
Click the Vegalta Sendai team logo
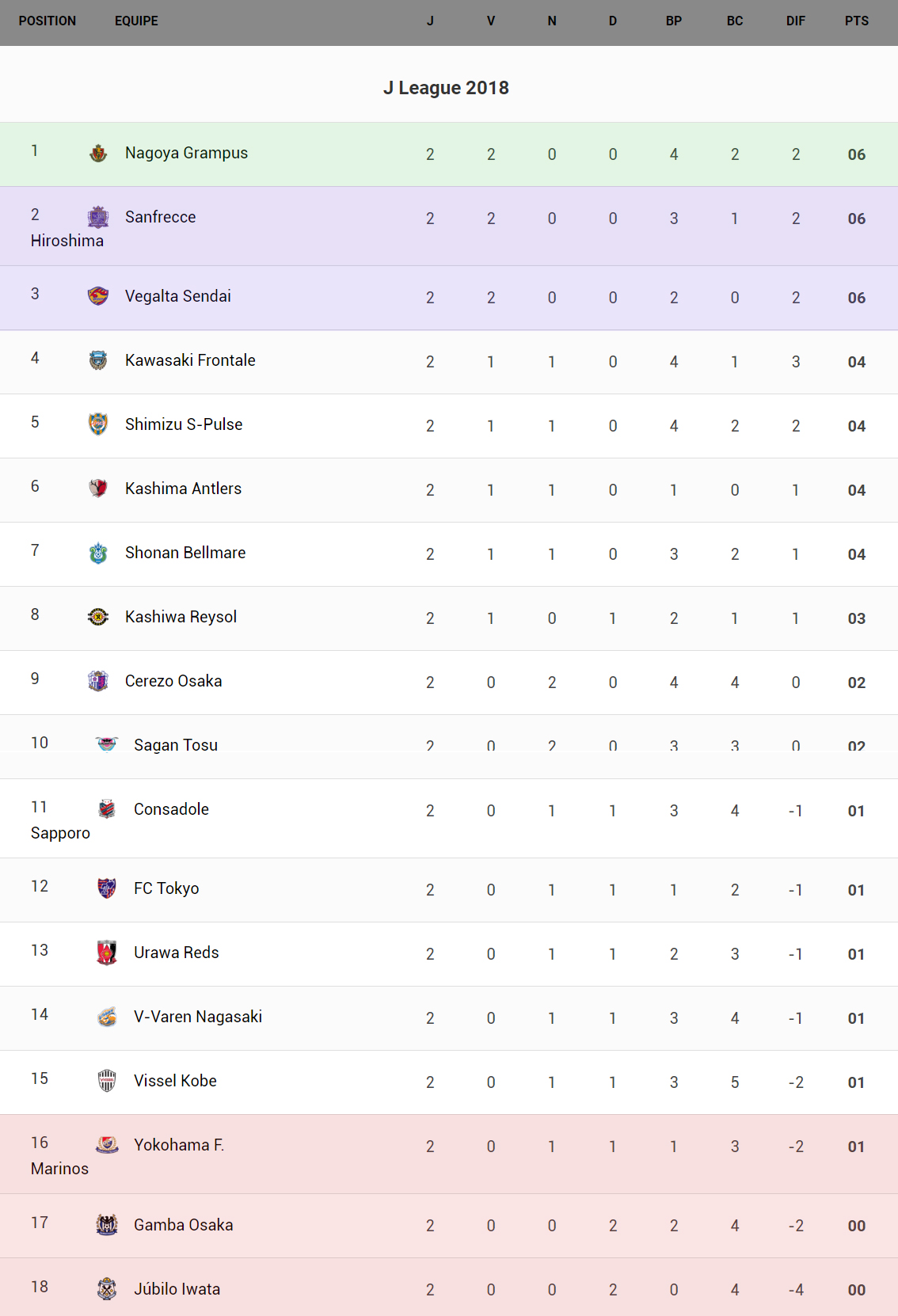(98, 296)
